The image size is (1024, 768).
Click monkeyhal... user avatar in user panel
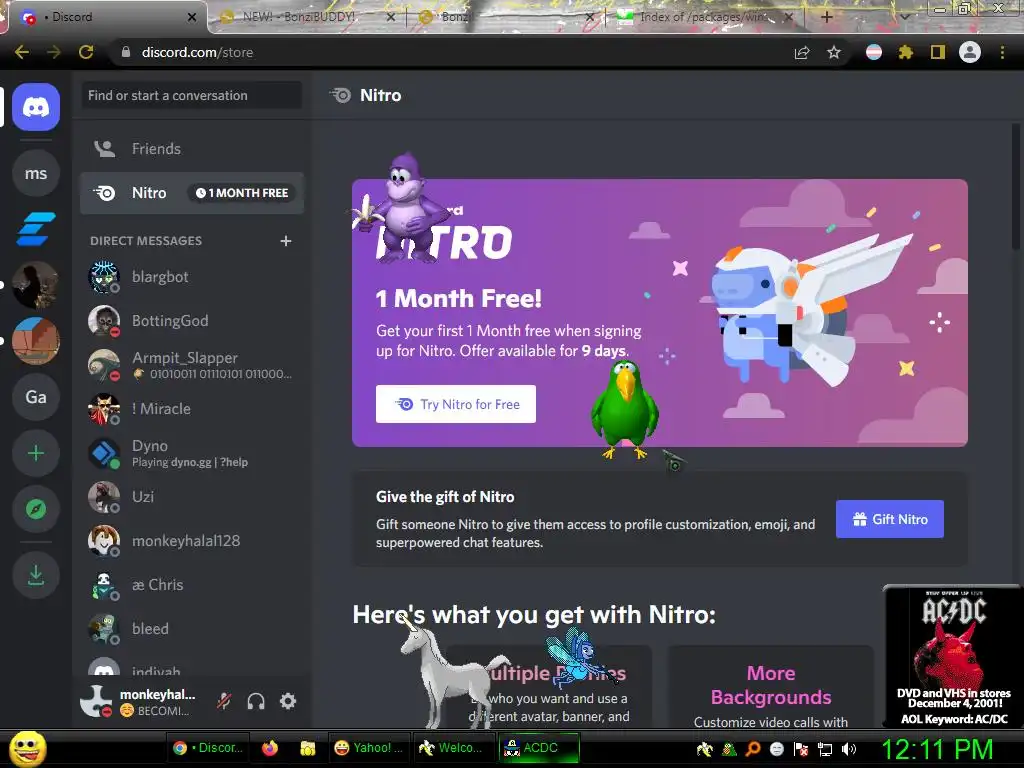(x=97, y=701)
